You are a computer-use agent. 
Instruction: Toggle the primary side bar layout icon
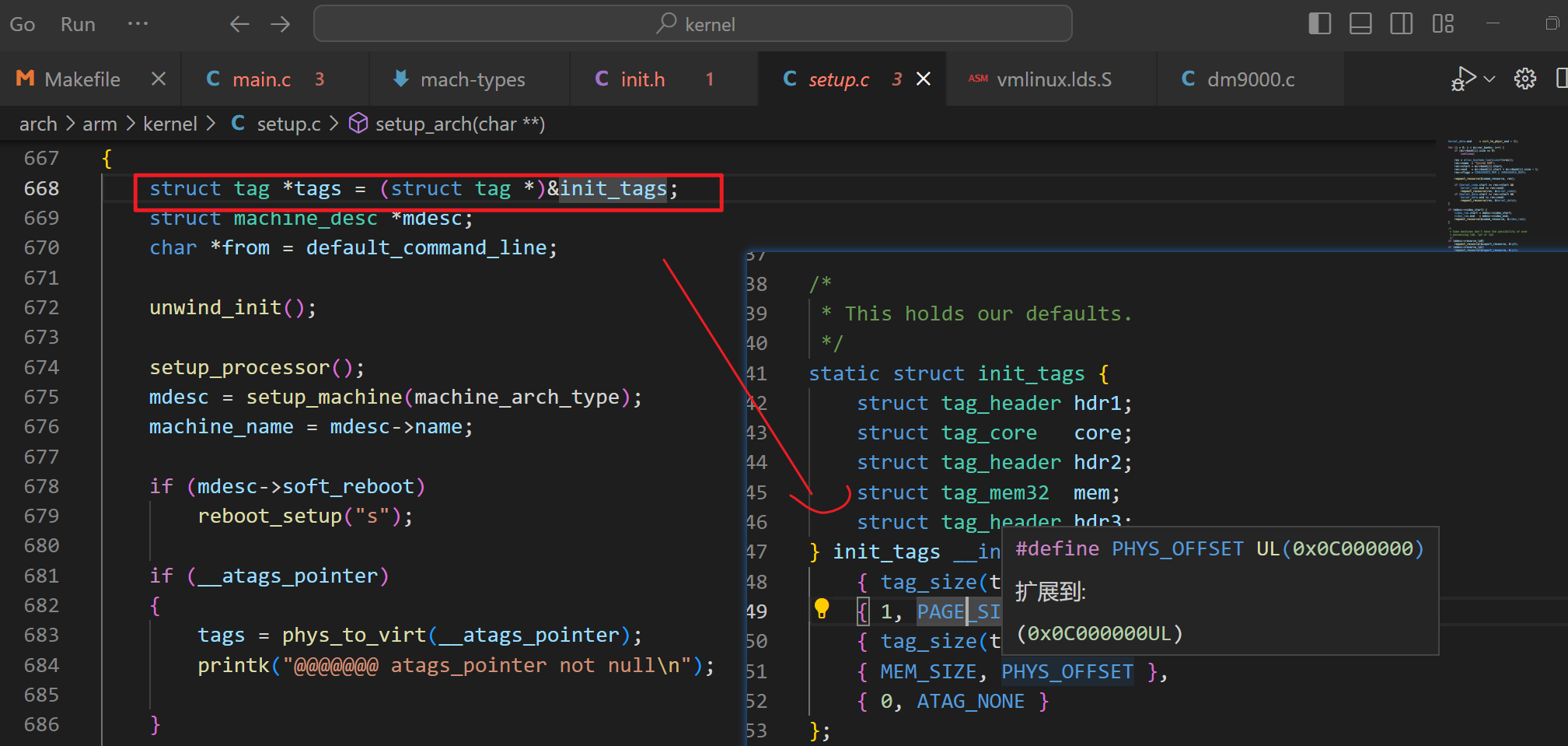(1320, 24)
